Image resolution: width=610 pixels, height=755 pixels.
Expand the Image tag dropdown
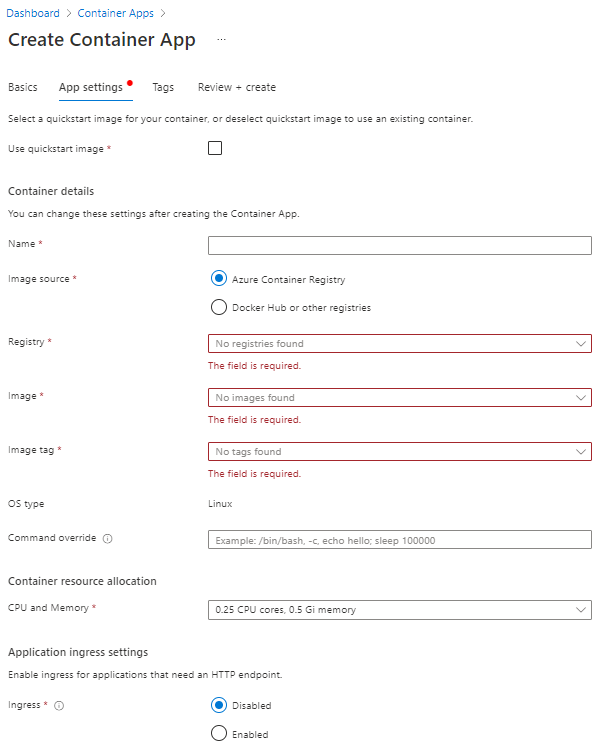pyautogui.click(x=399, y=452)
